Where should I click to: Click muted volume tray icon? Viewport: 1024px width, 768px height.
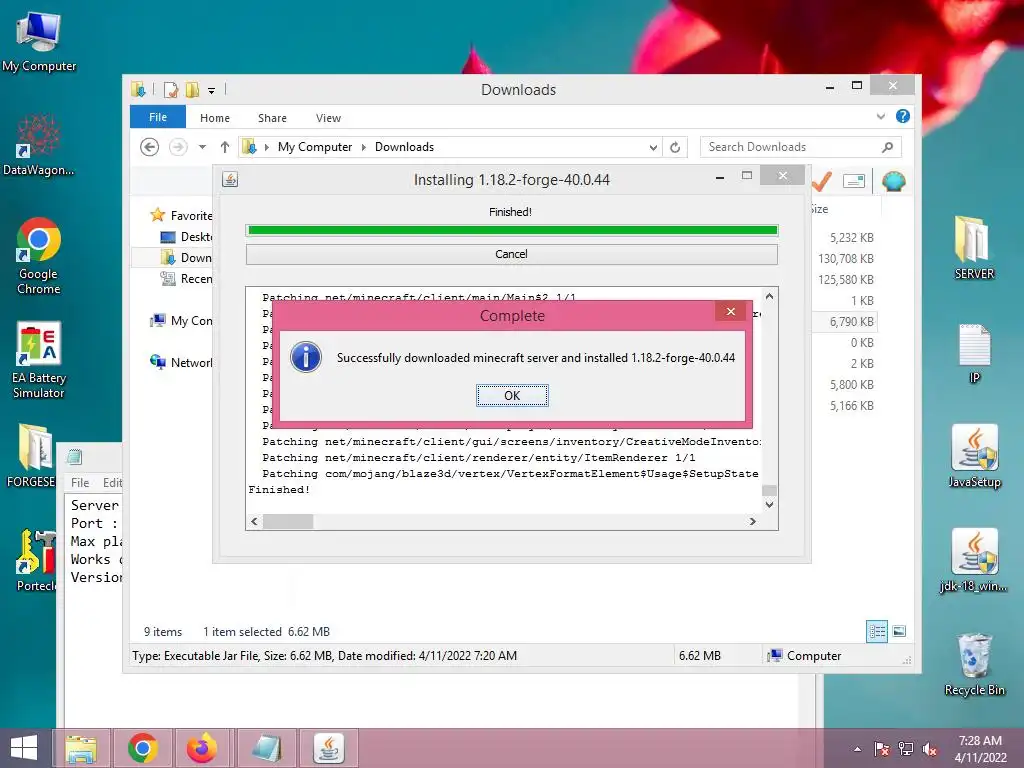929,749
